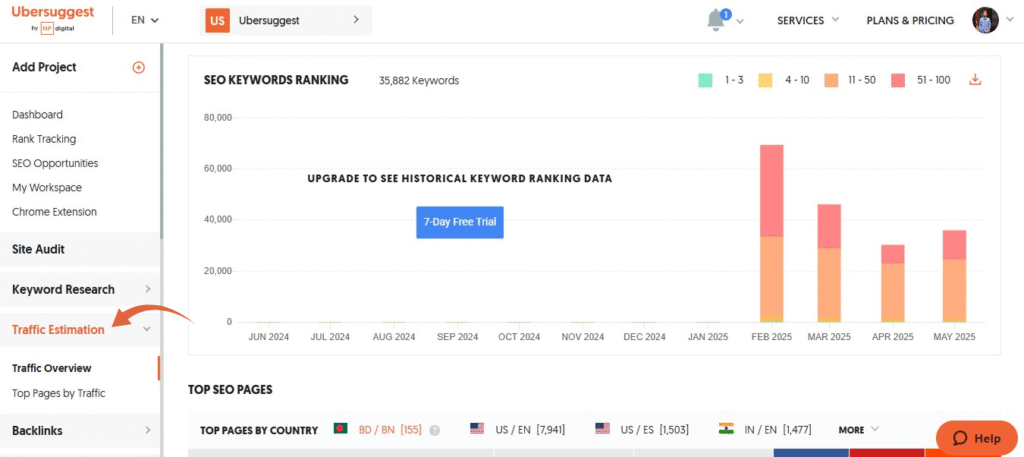The height and width of the screenshot is (457, 1024).
Task: Click the MAY 2025 chart bar
Action: click(x=954, y=276)
